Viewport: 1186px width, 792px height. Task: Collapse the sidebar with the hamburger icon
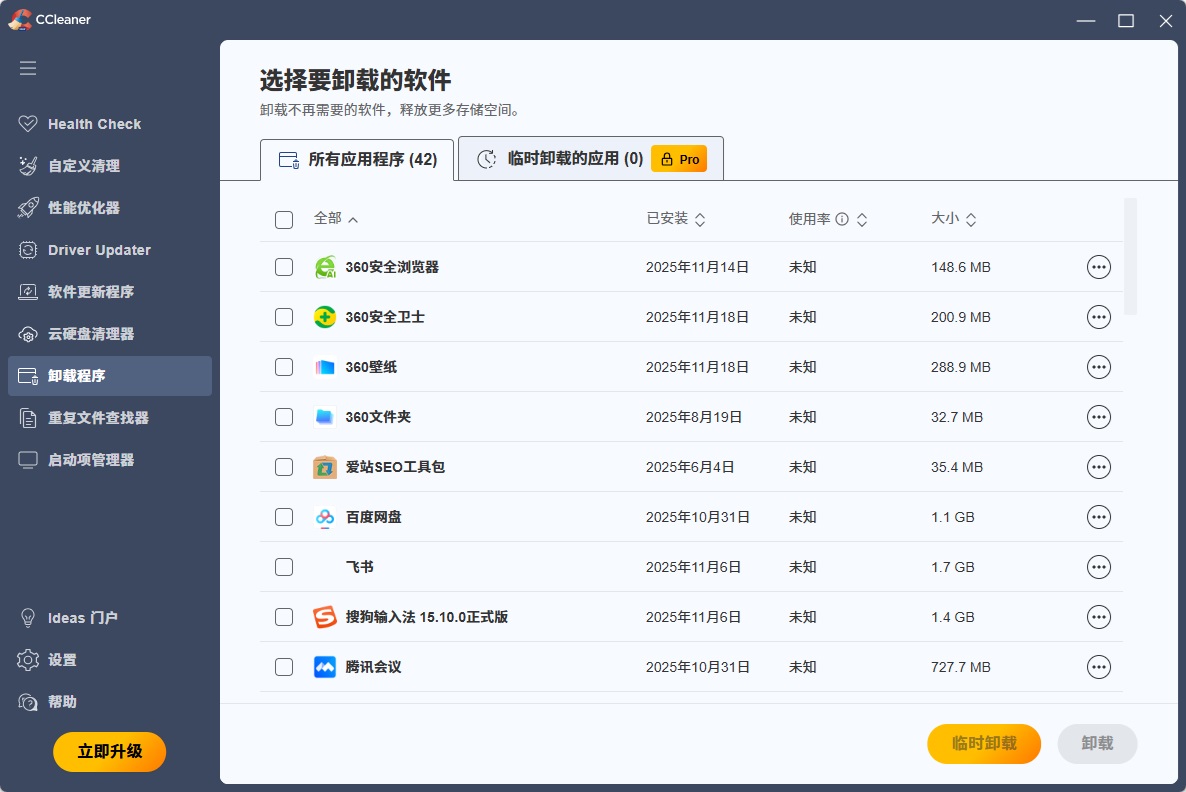coord(28,68)
